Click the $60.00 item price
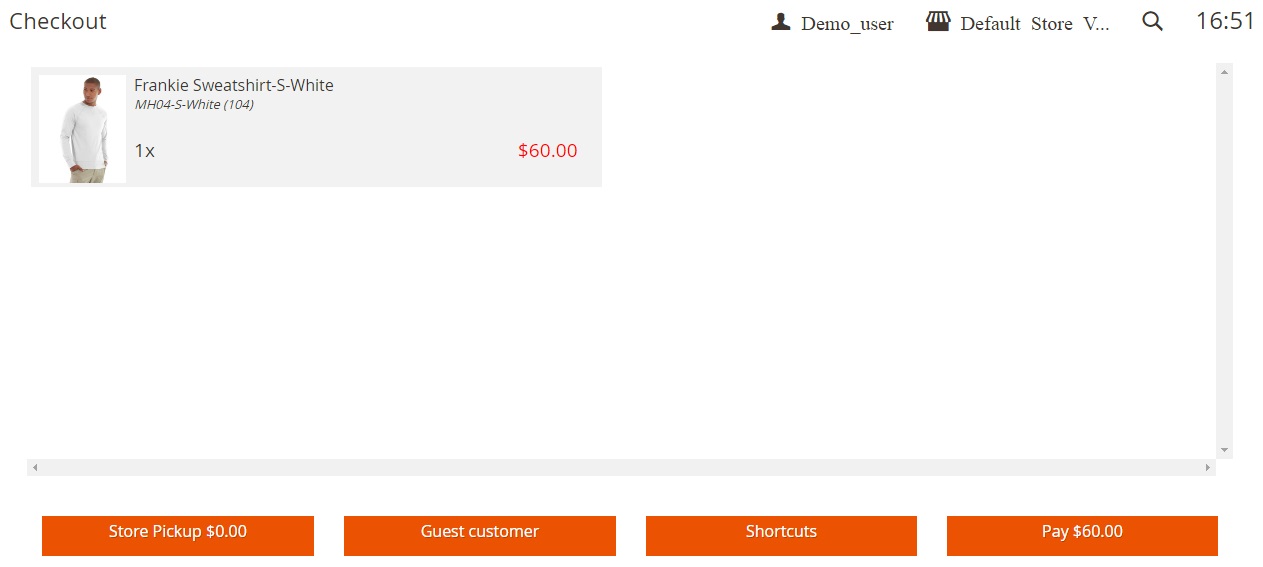This screenshot has width=1263, height=567. tap(547, 151)
